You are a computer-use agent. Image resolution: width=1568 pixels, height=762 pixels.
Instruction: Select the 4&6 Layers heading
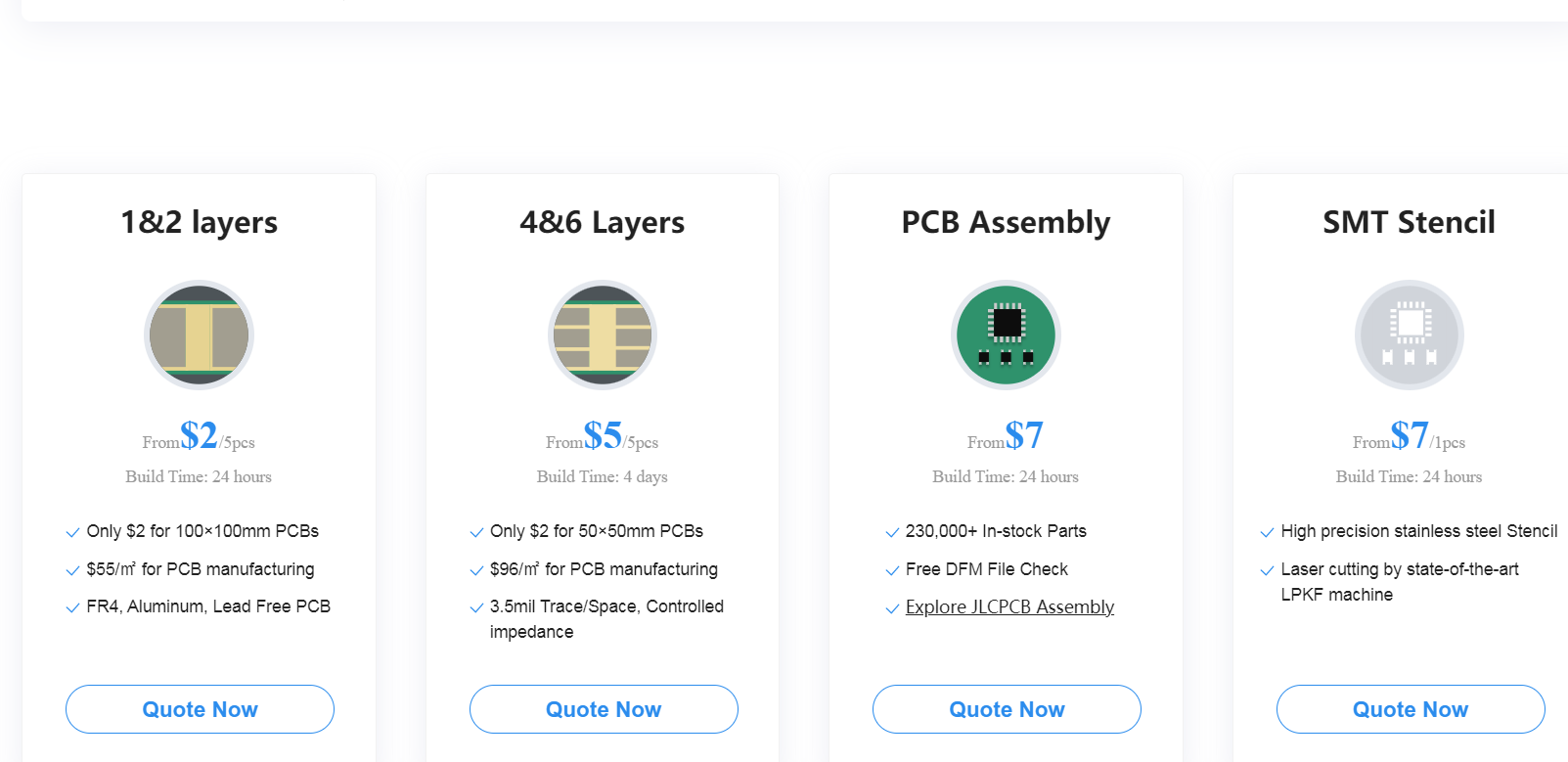point(603,223)
